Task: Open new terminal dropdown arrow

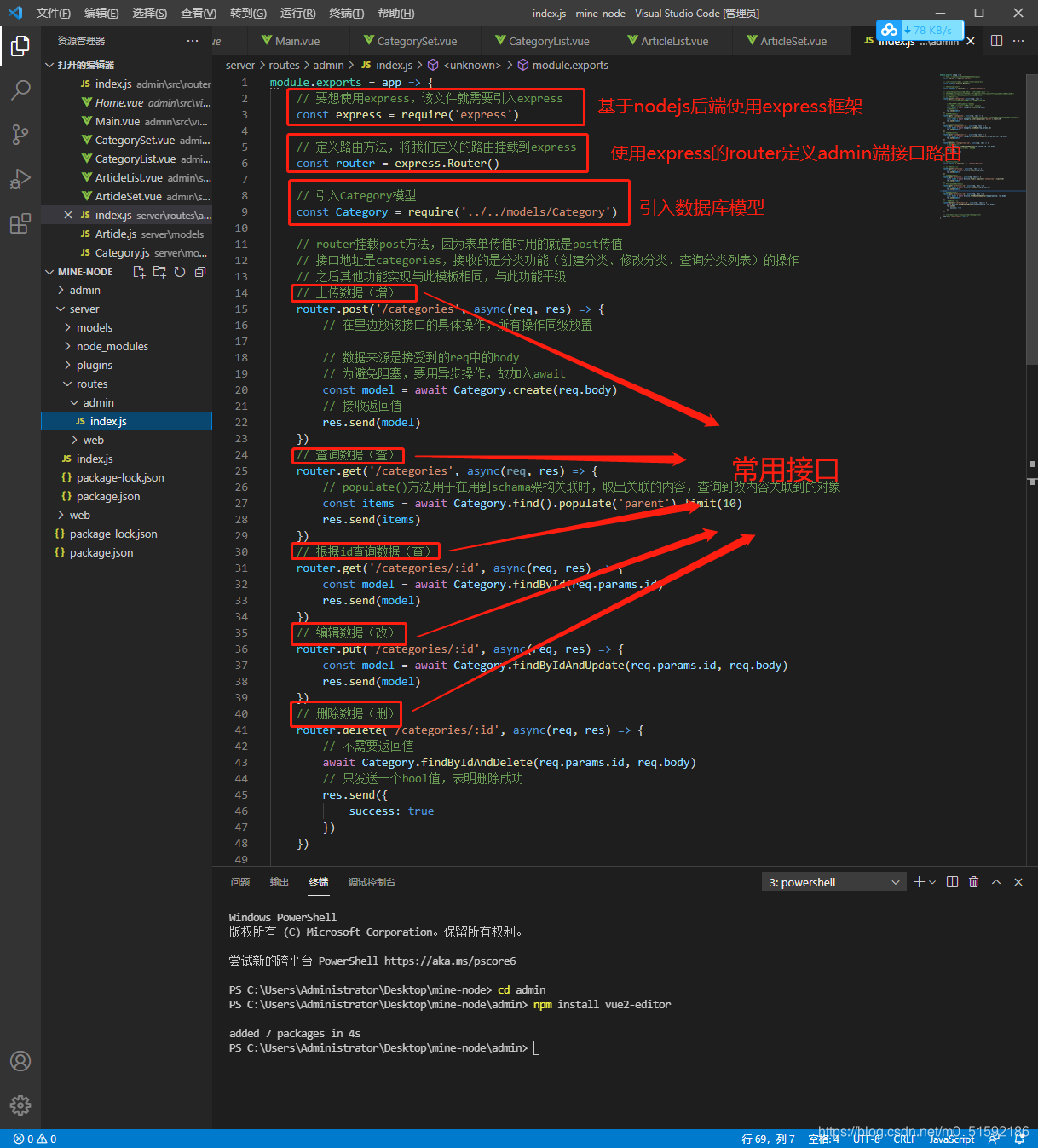Action: pos(932,882)
